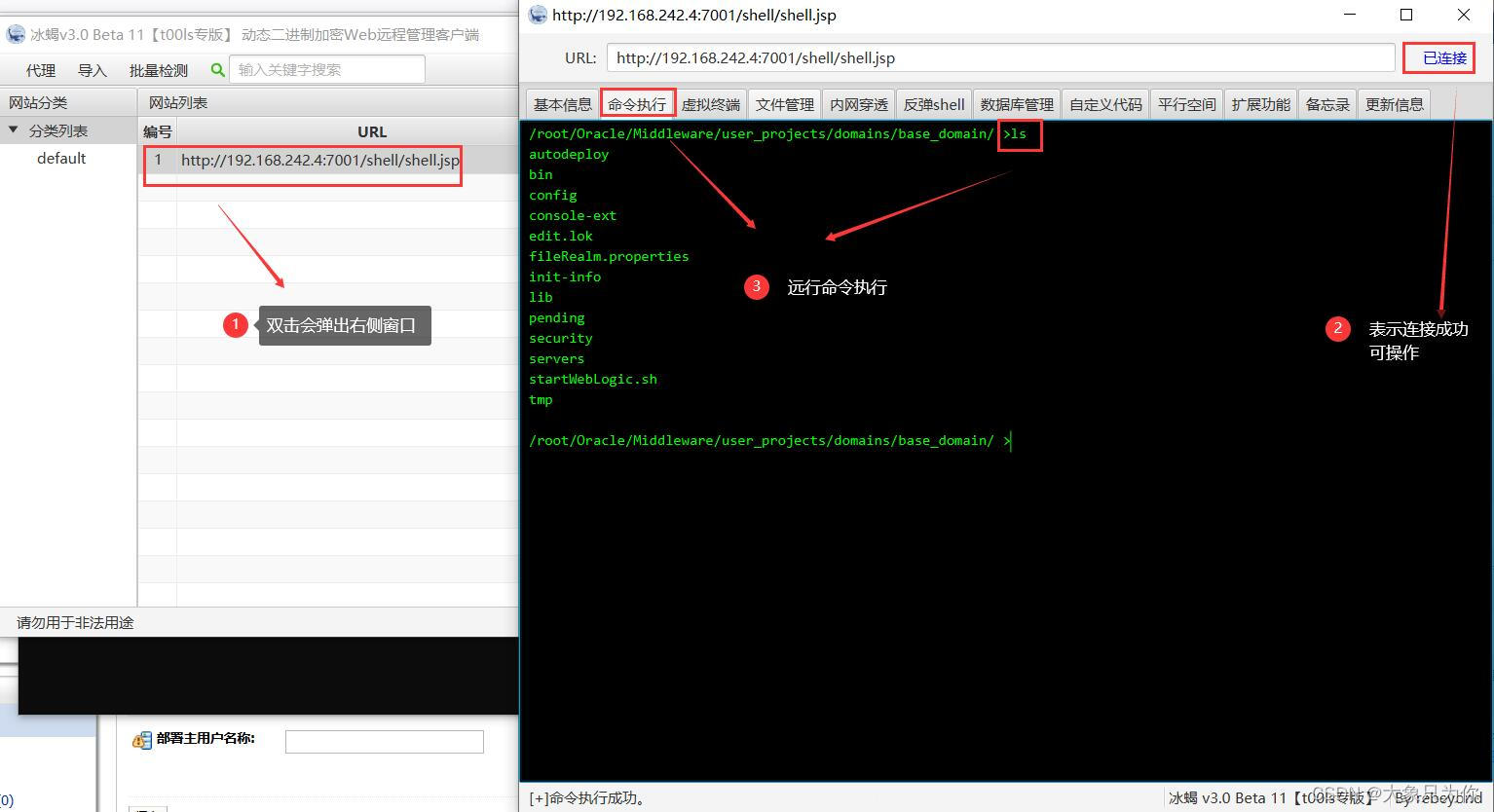Click the 命令执行成功 status bar message

click(587, 798)
